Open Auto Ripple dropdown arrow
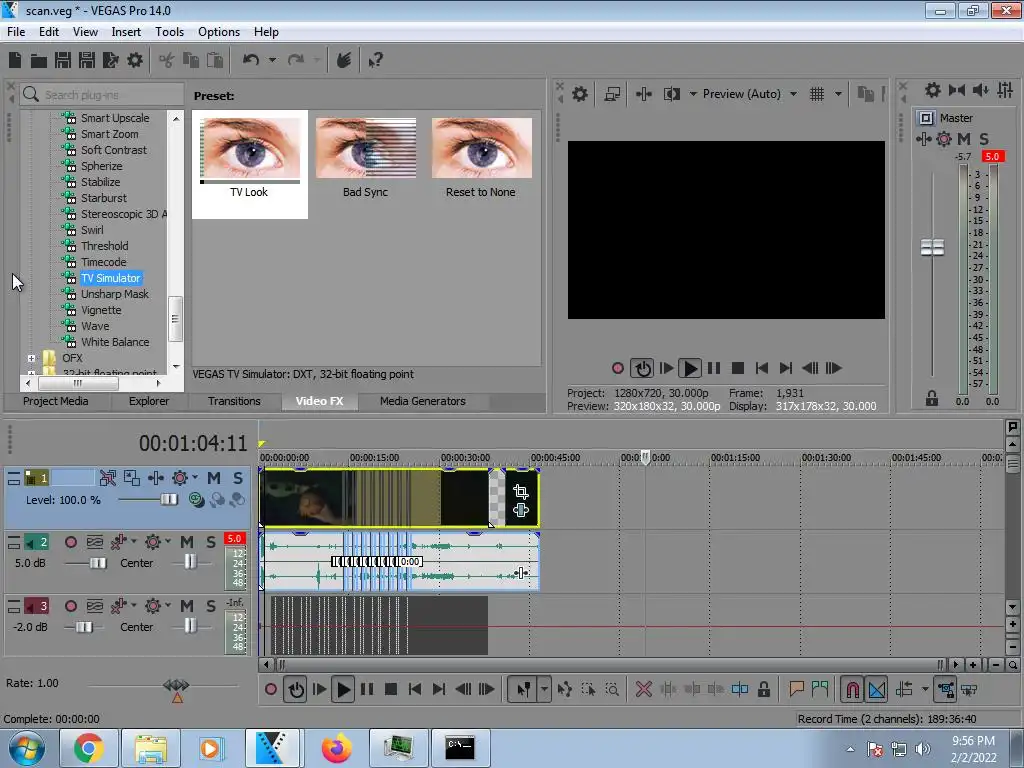This screenshot has height=768, width=1024. tap(925, 689)
